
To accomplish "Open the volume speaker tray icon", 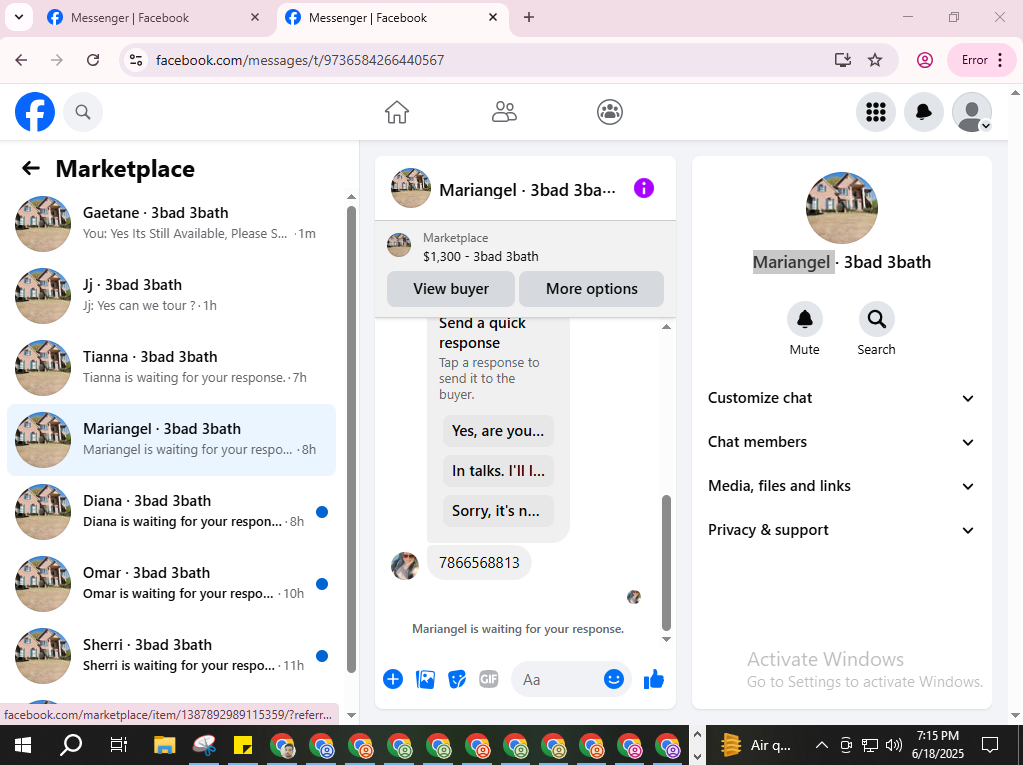I will pyautogui.click(x=894, y=745).
